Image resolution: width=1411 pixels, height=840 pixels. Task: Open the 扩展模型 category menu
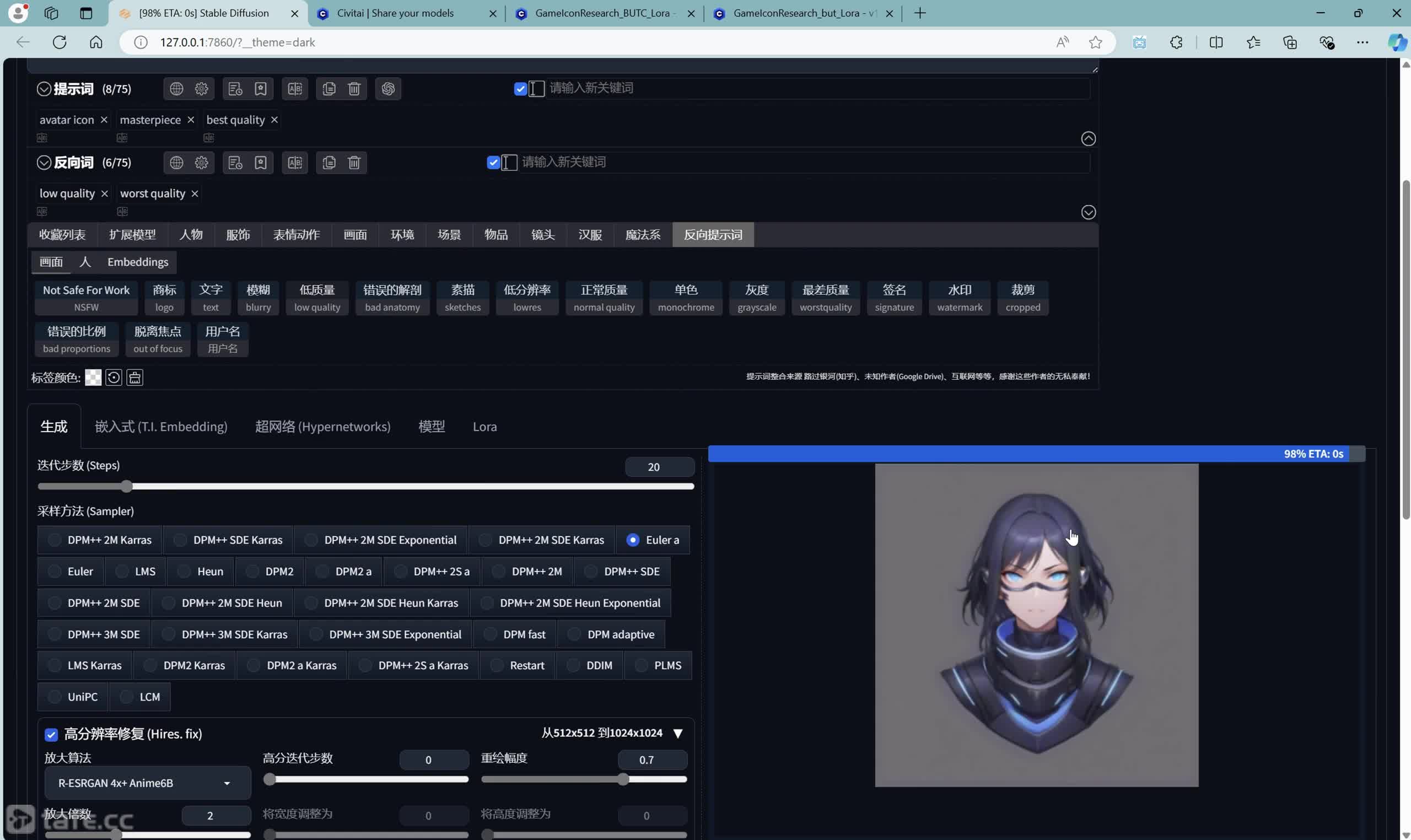[x=132, y=234]
